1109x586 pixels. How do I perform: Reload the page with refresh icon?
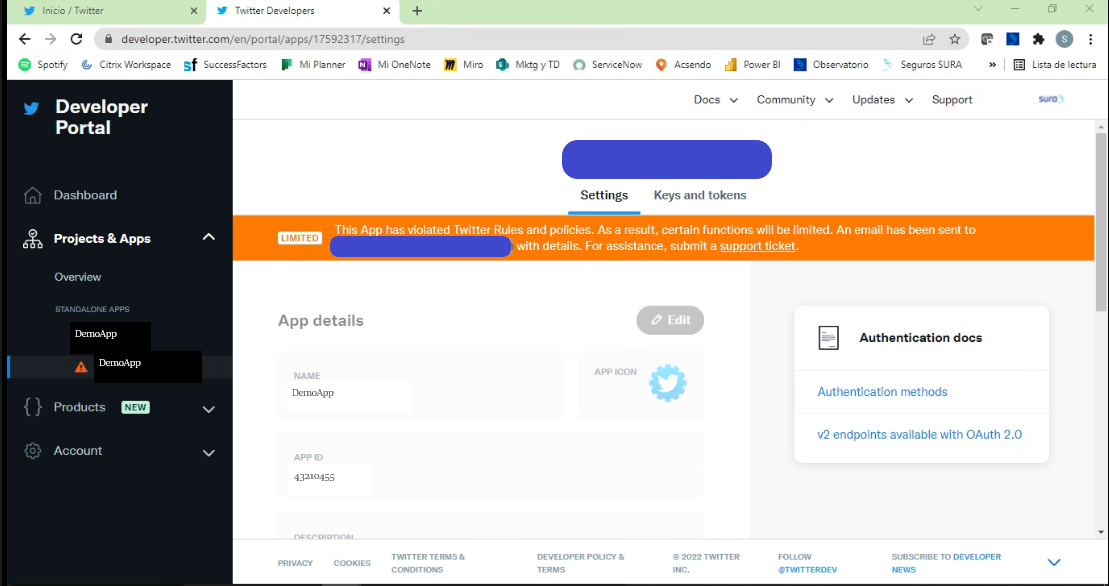pyautogui.click(x=76, y=40)
